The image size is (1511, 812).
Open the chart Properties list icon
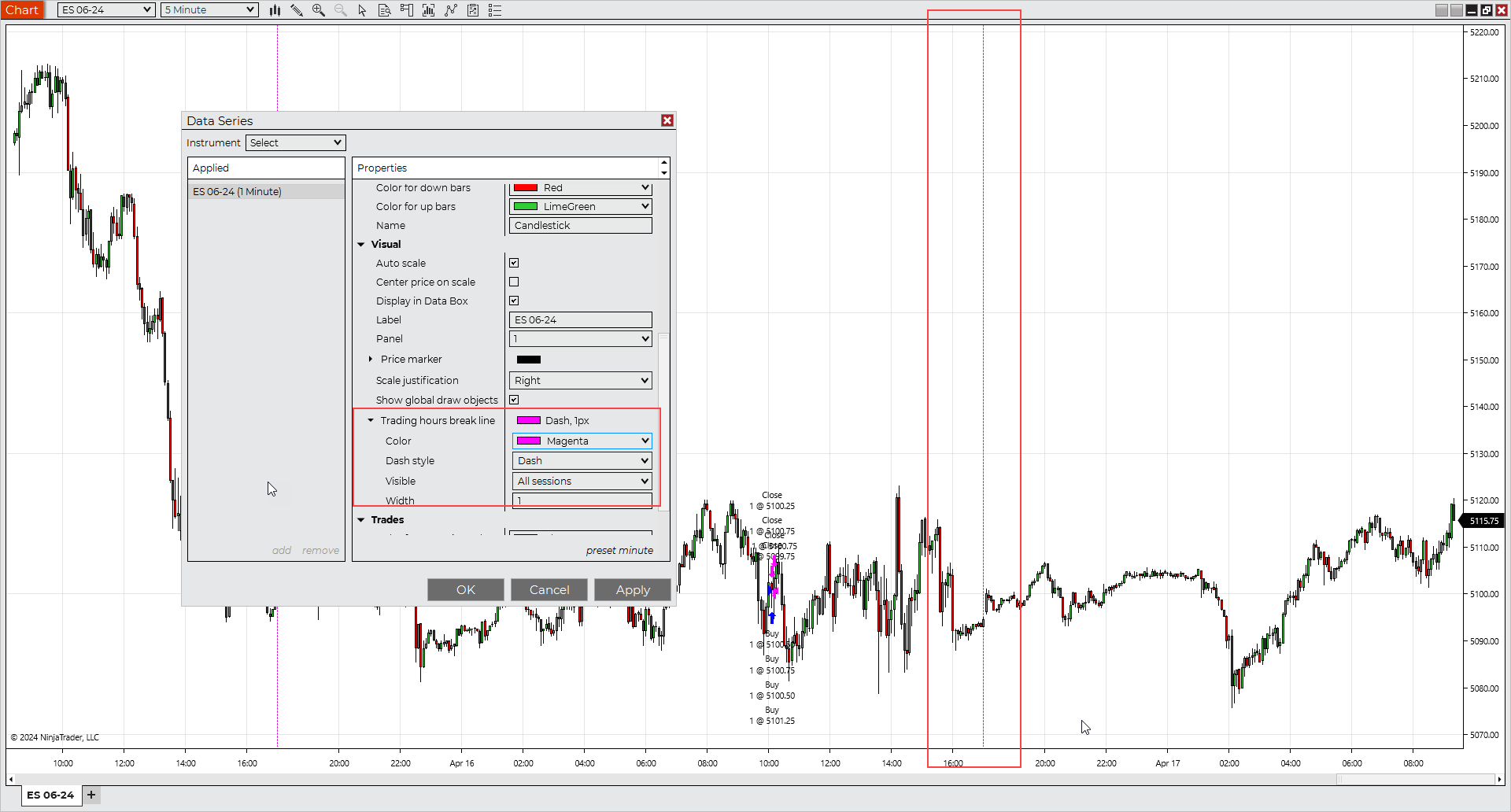coord(495,10)
